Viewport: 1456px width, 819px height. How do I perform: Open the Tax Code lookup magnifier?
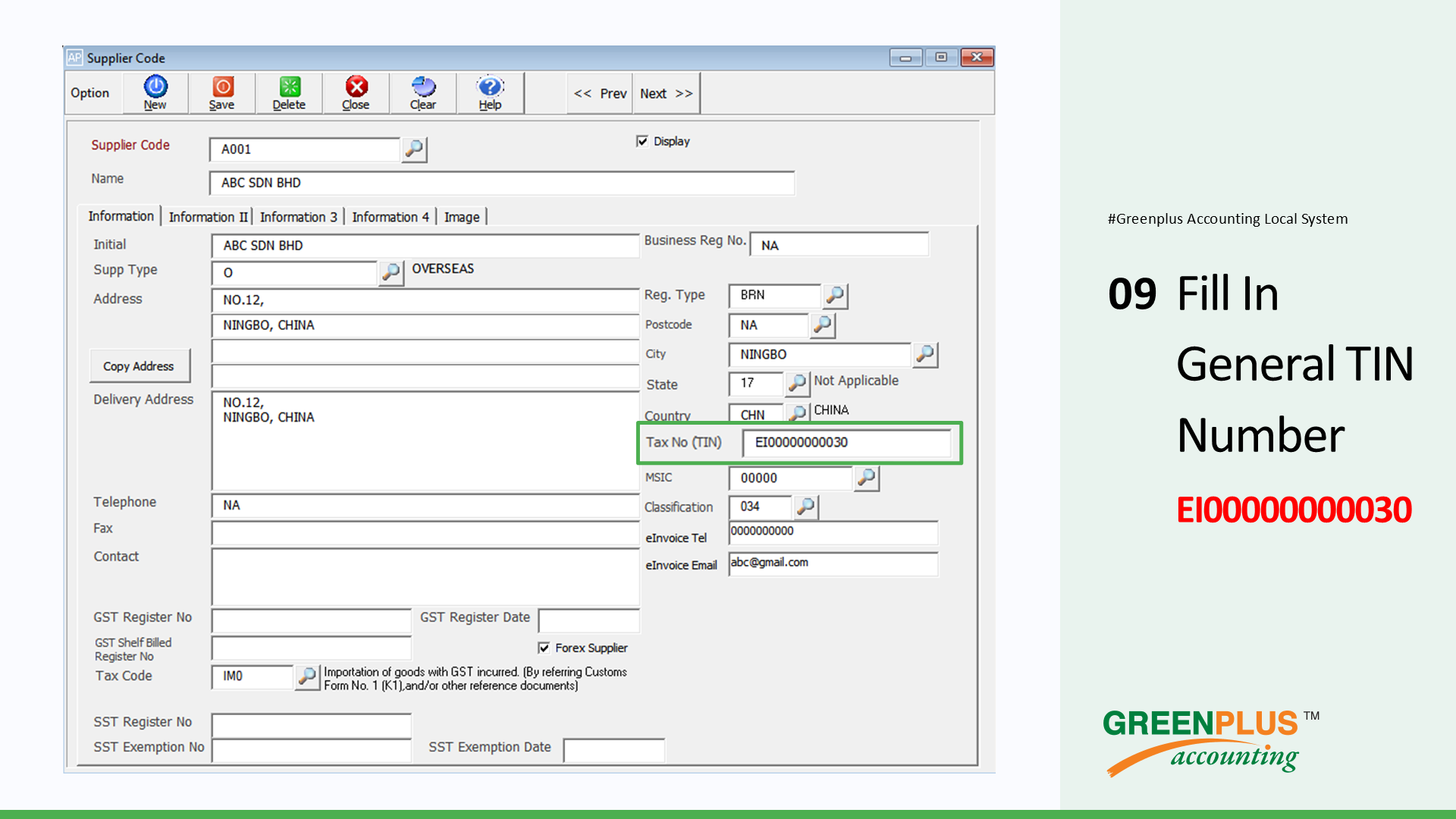coord(307,676)
